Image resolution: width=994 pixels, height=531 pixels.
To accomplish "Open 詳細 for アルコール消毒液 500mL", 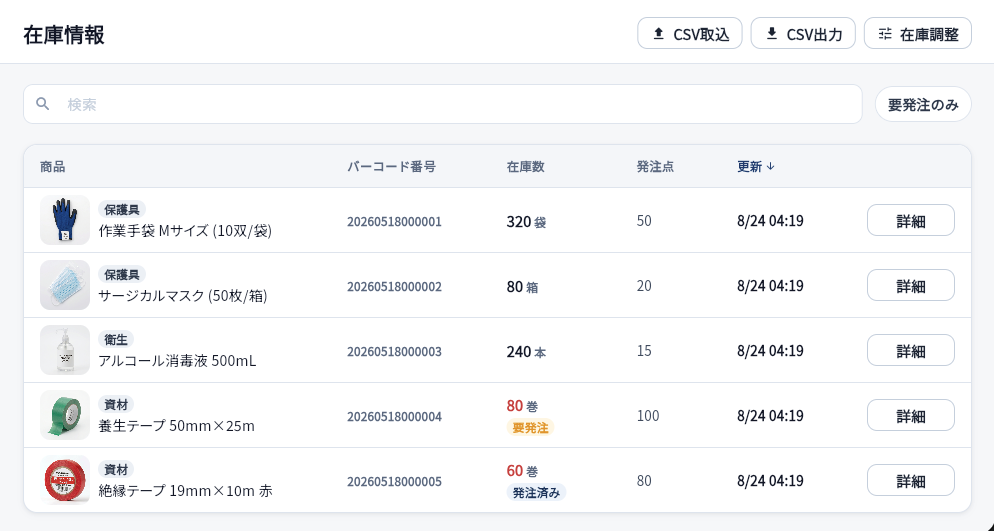I will click(x=911, y=350).
